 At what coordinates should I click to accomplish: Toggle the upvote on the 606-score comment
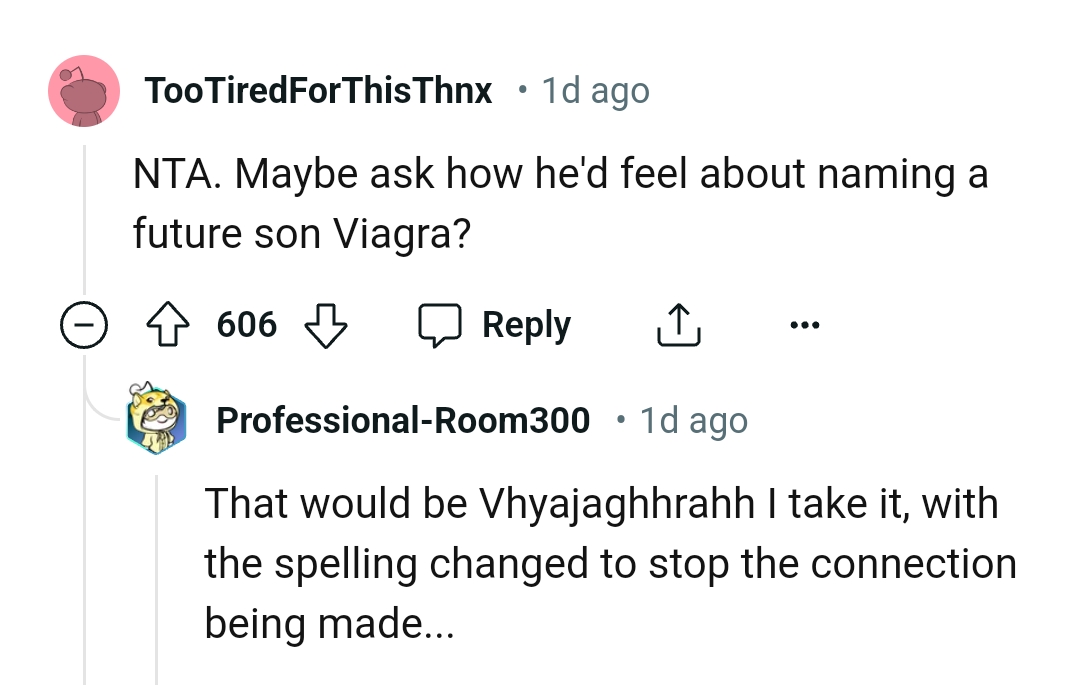(x=168, y=323)
